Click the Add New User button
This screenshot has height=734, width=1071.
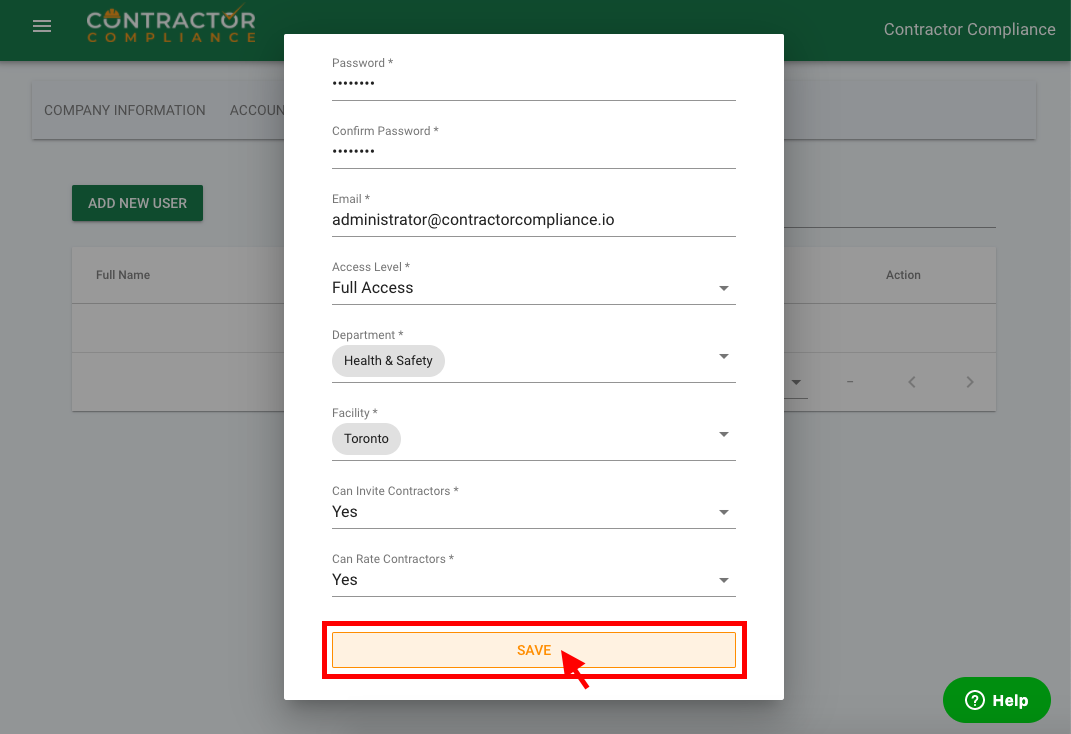click(137, 203)
